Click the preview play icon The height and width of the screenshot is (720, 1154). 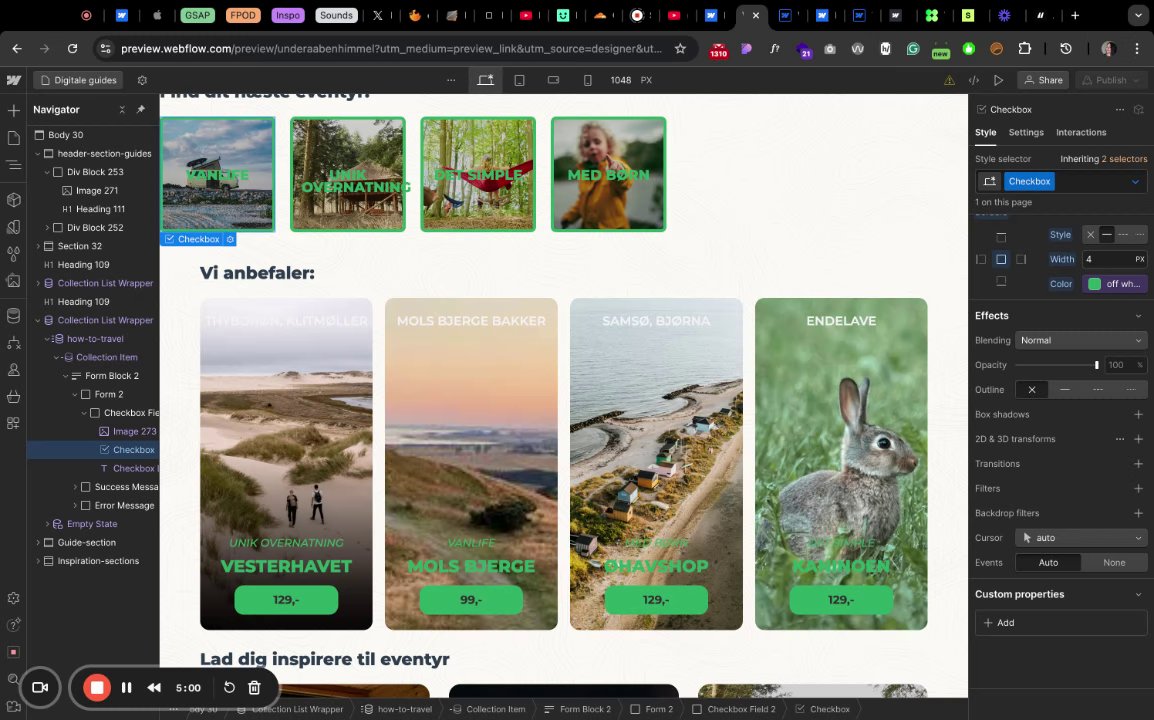coord(998,80)
